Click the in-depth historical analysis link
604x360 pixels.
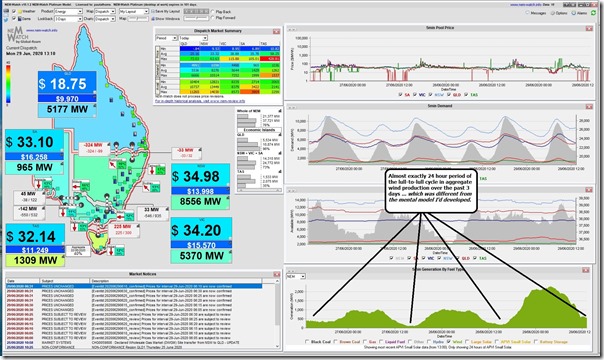[200, 101]
